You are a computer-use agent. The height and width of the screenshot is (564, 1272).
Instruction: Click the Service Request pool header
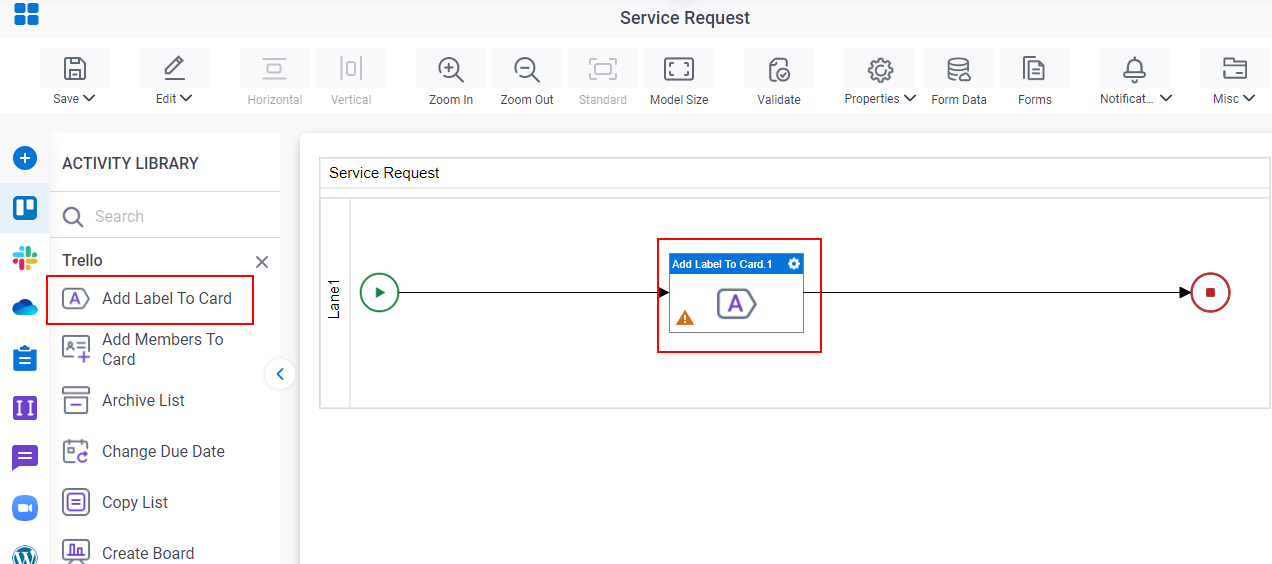click(795, 173)
